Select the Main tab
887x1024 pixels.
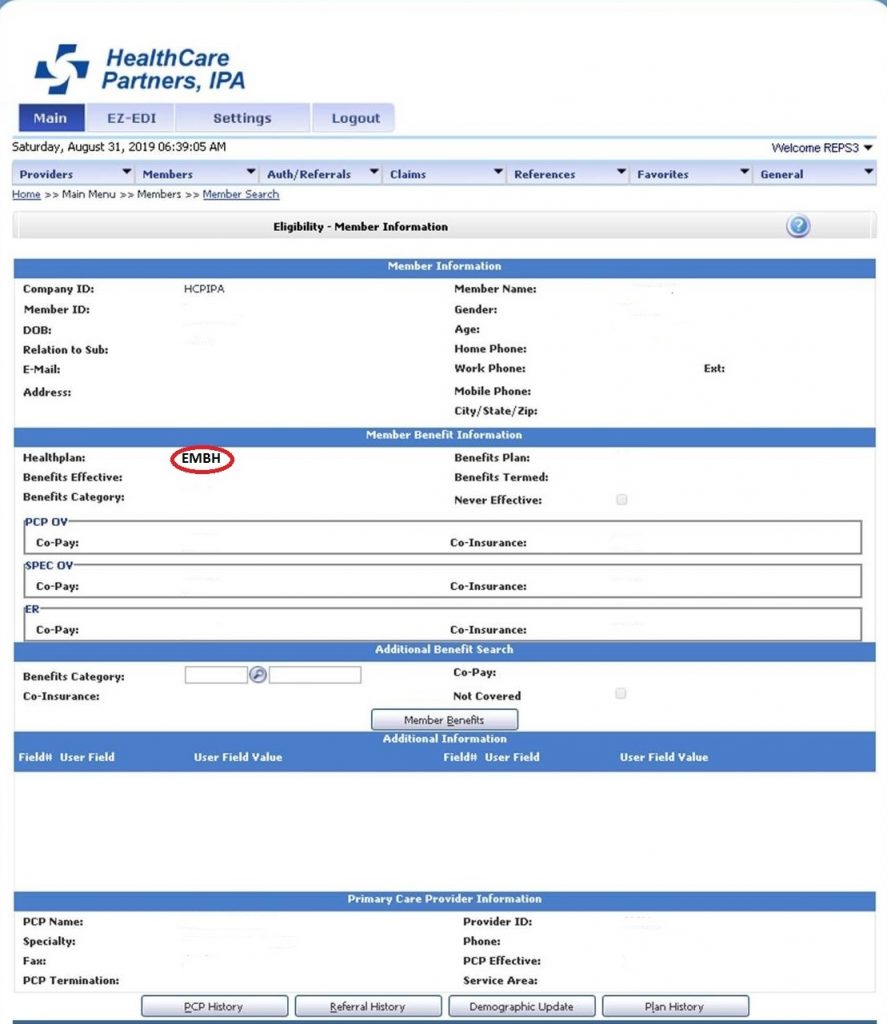pos(51,118)
